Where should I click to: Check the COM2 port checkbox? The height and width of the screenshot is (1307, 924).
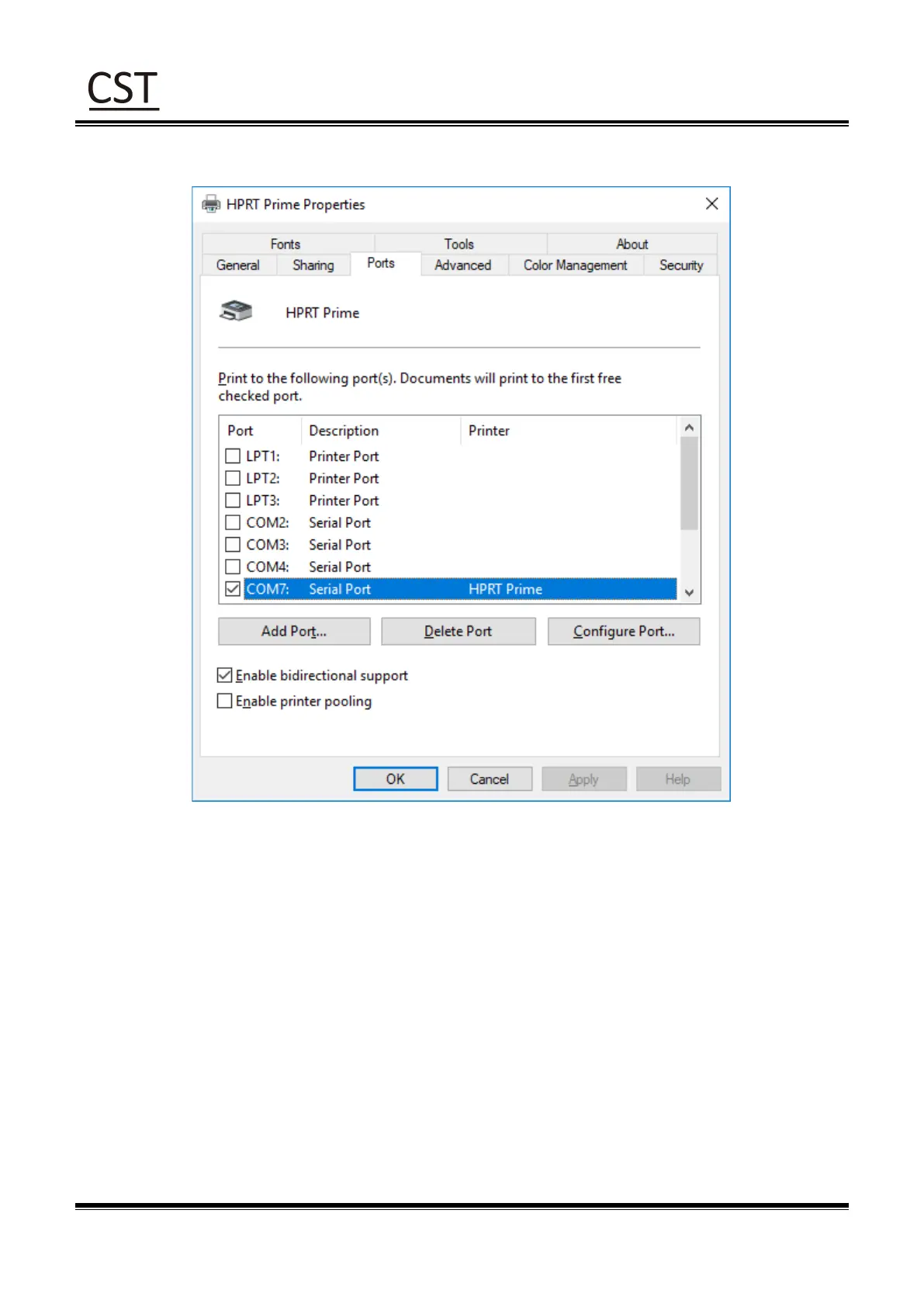click(233, 522)
